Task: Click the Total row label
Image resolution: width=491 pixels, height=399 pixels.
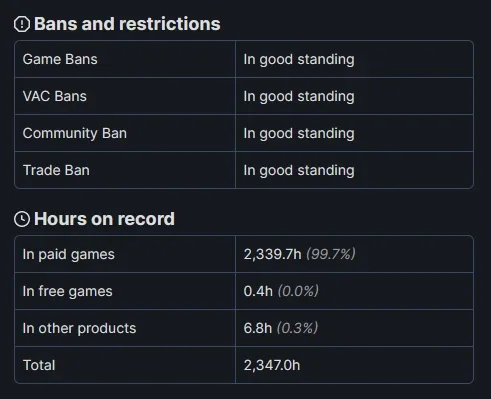Action: tap(39, 365)
